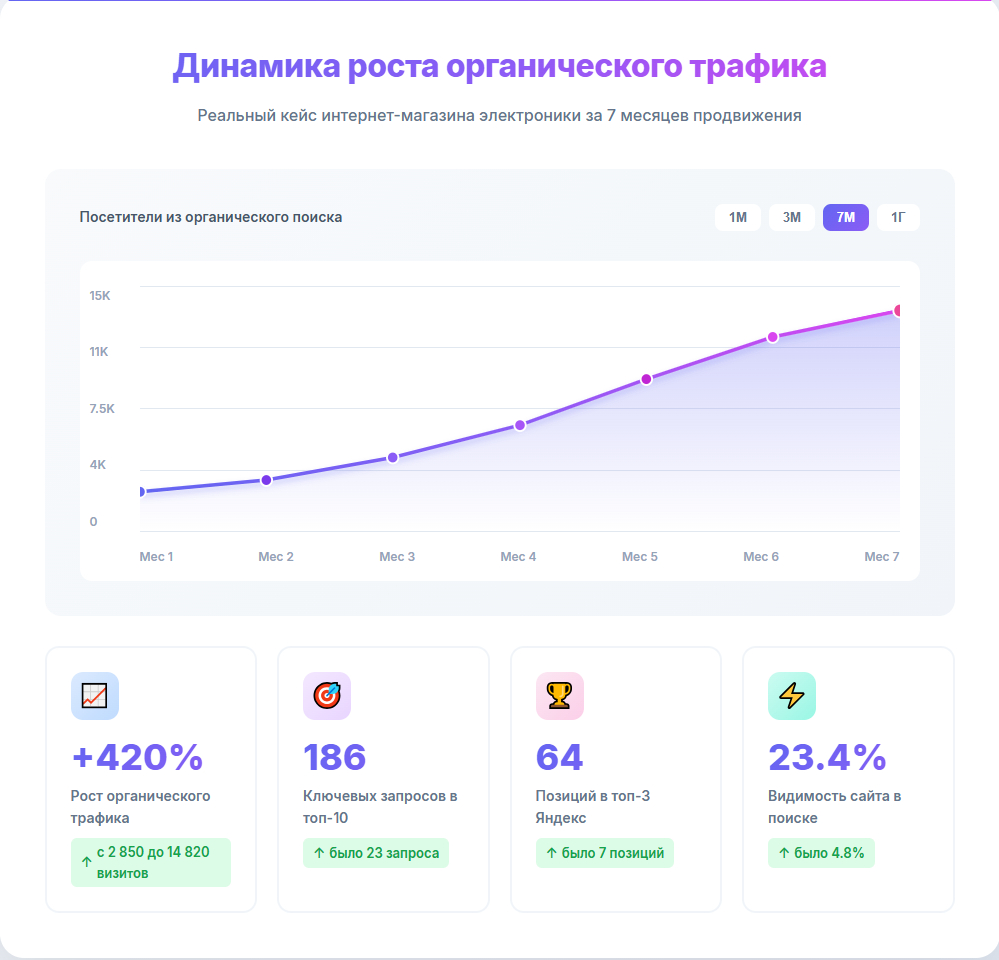Select the chart data point above Мес 5
The height and width of the screenshot is (960, 999).
[x=646, y=379]
